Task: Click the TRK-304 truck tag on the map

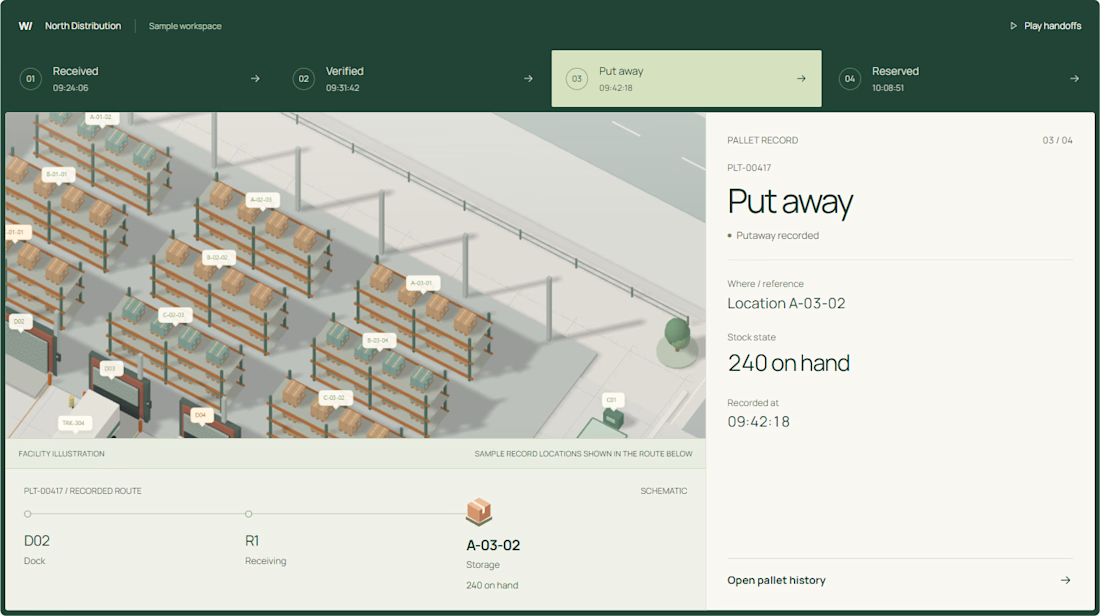Action: click(74, 423)
